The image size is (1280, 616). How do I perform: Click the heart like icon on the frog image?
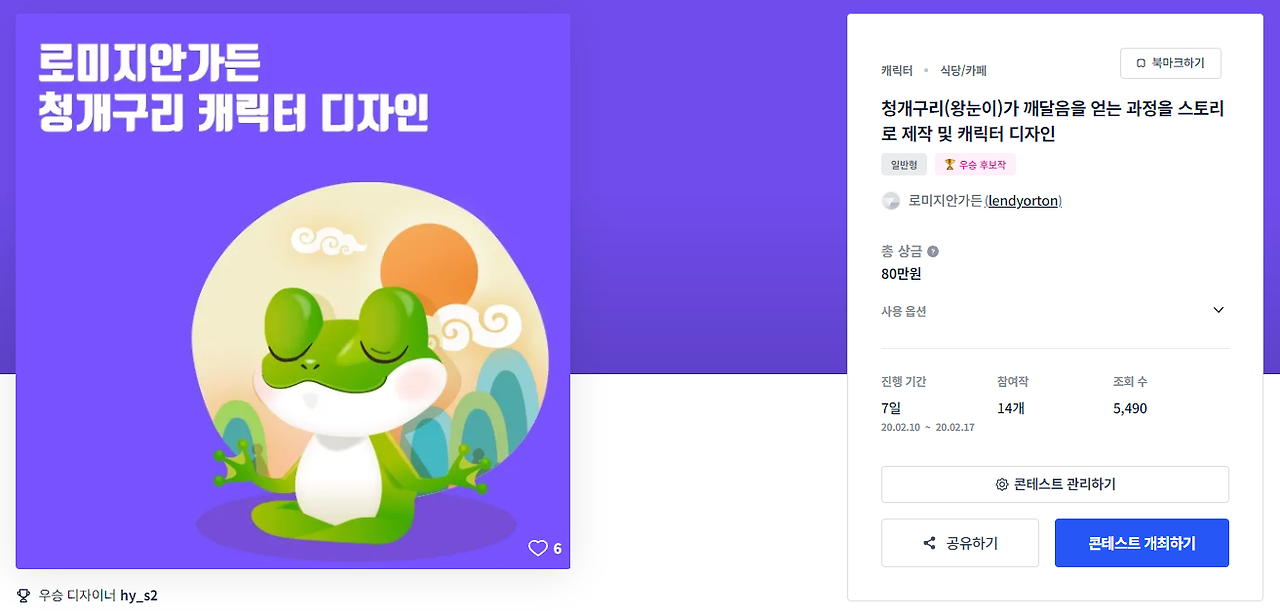538,548
